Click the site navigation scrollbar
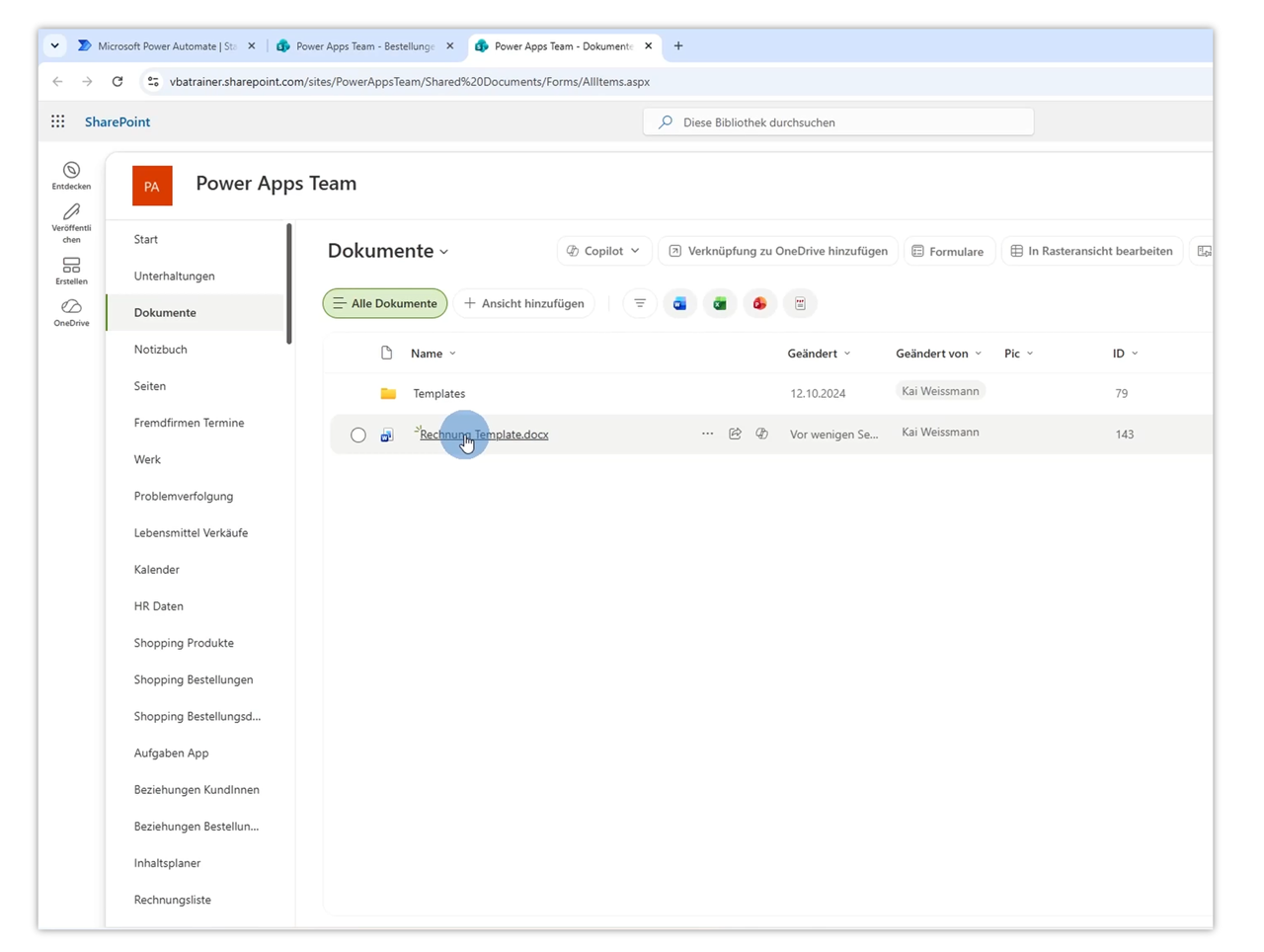 point(289,283)
